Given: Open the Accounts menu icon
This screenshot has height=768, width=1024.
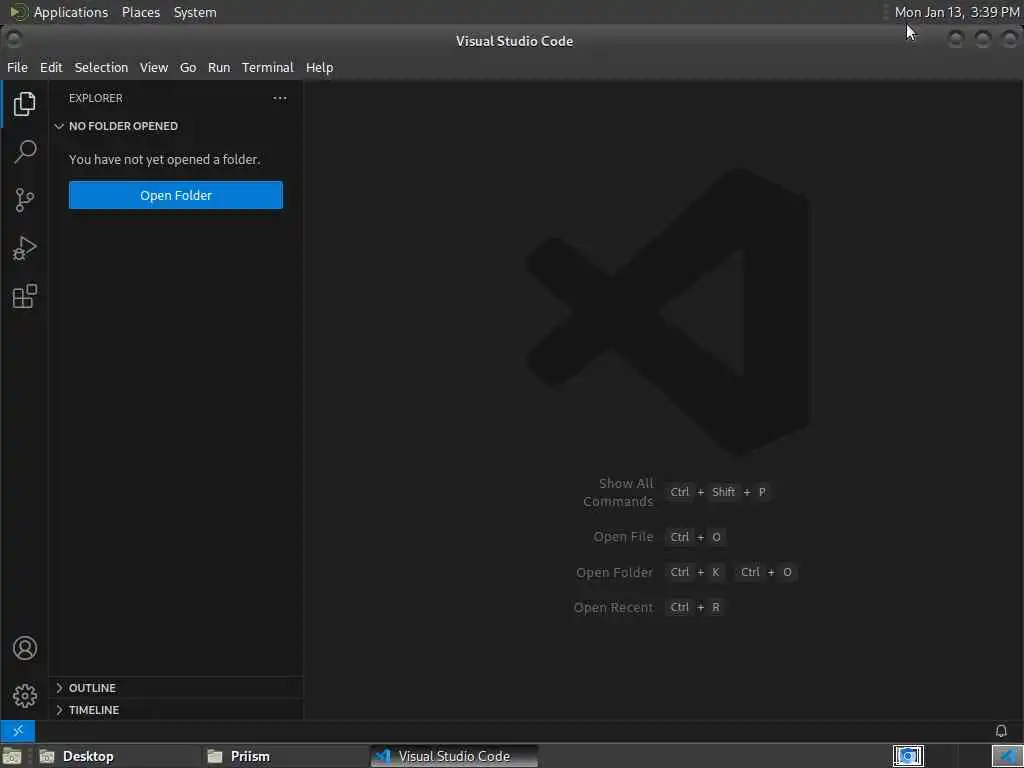Looking at the screenshot, I should [x=25, y=648].
